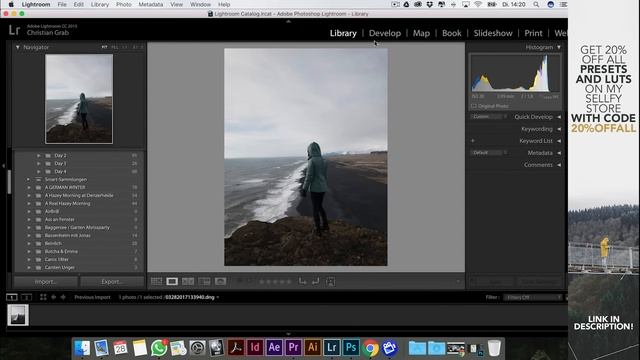Launch After Effects from the Dock

point(274,348)
